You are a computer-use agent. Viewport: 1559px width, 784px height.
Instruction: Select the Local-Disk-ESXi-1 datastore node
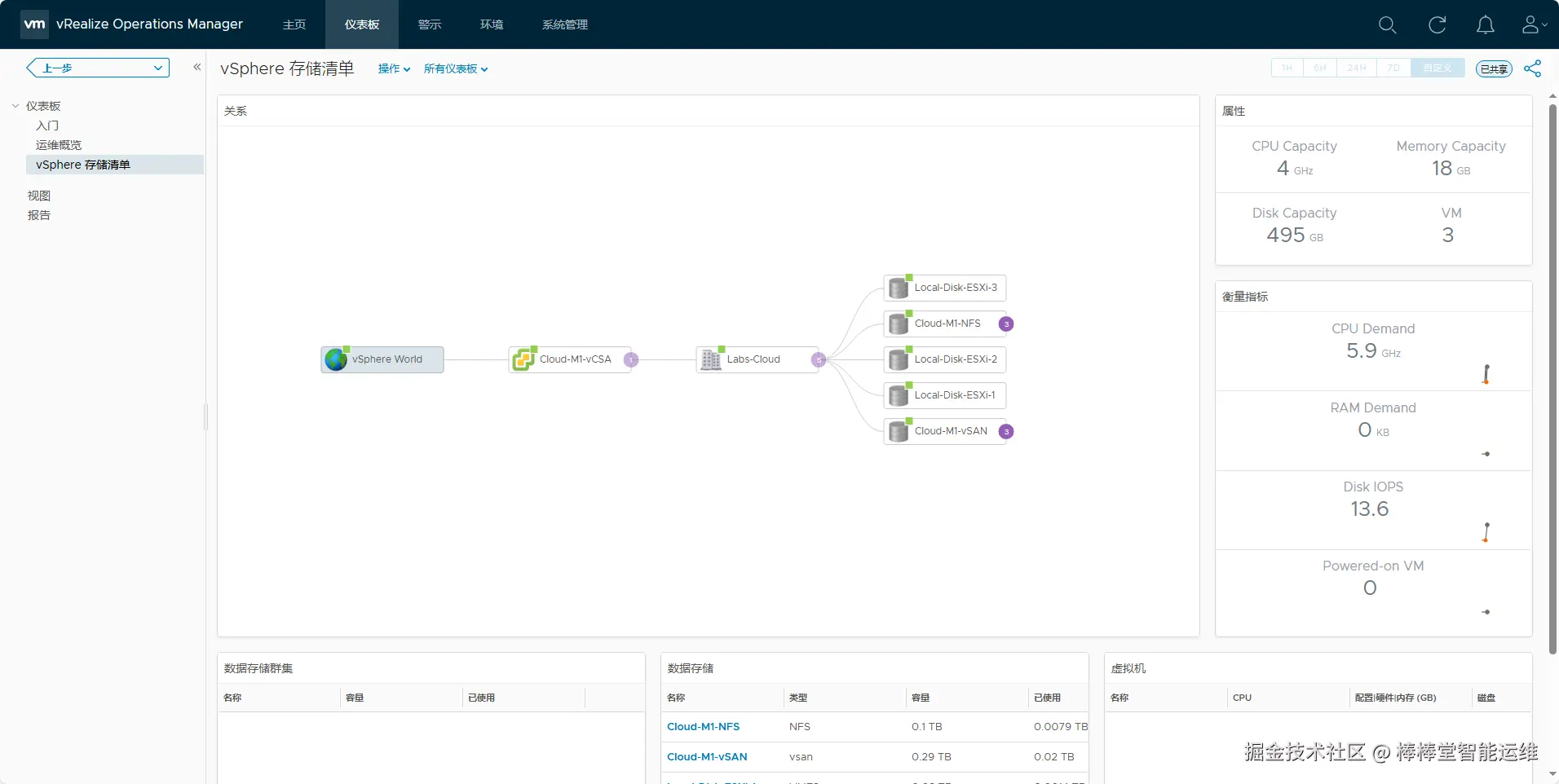pos(945,395)
